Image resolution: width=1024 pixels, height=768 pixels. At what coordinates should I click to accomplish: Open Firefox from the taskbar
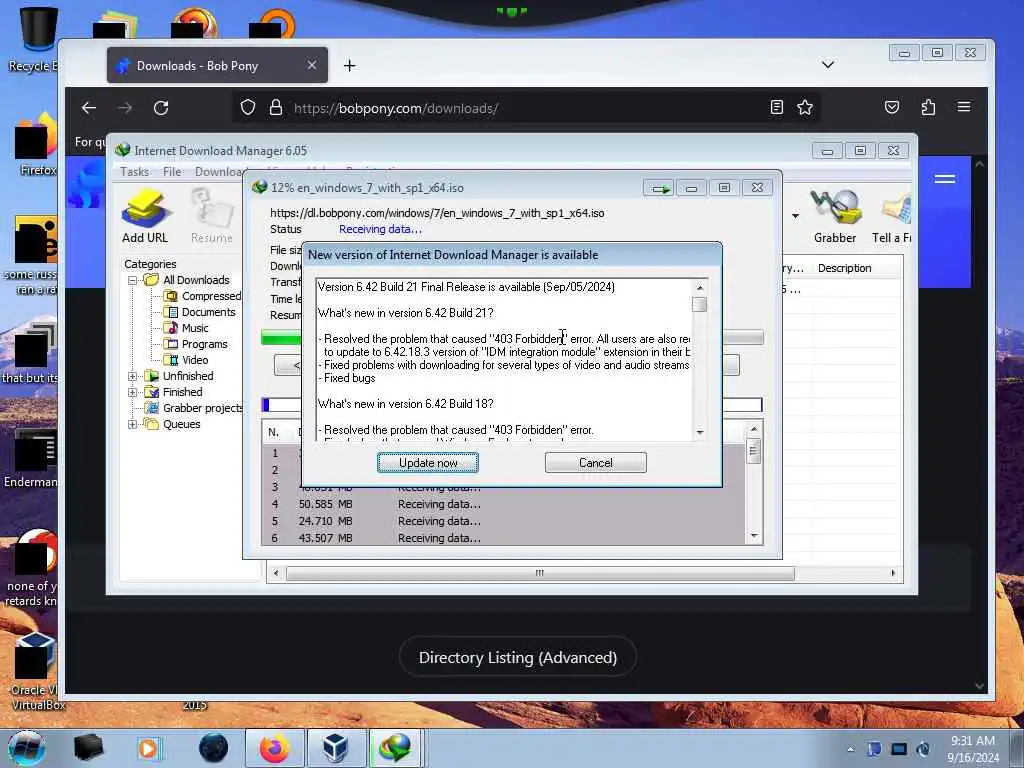click(x=274, y=748)
